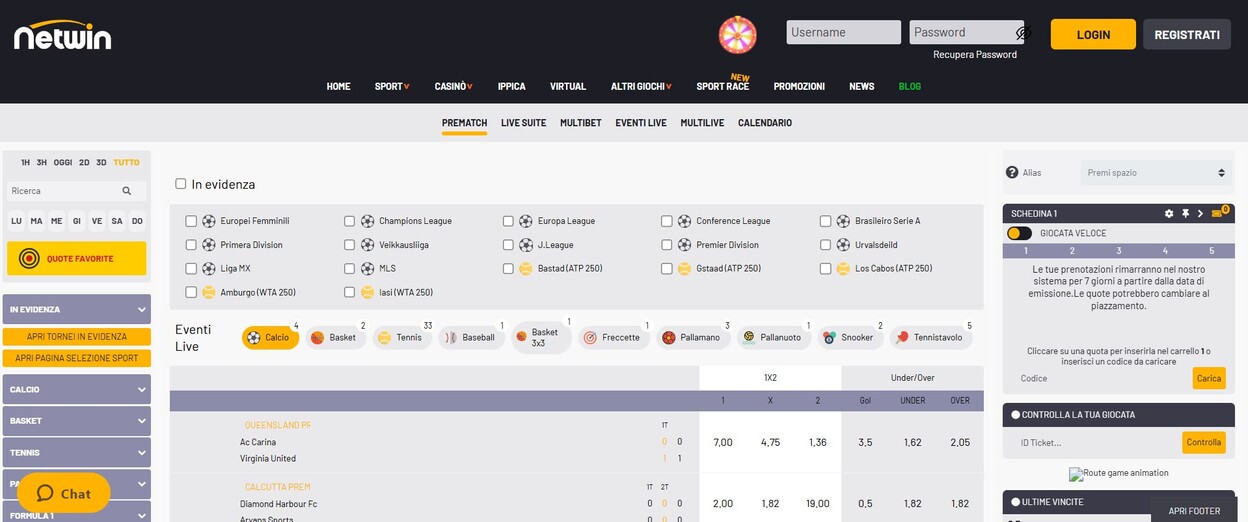Expand the Calcio sidebar section
The width and height of the screenshot is (1248, 522).
pyautogui.click(x=77, y=389)
